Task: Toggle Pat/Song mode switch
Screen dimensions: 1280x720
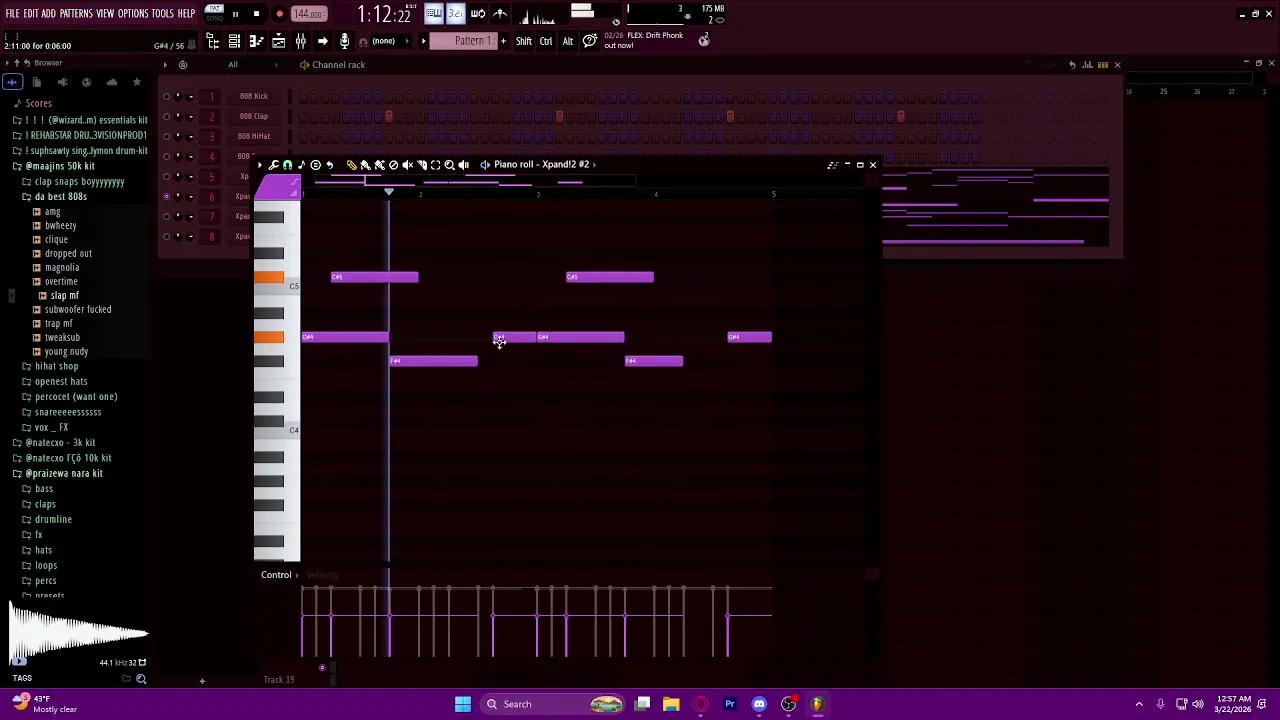Action: [x=213, y=14]
